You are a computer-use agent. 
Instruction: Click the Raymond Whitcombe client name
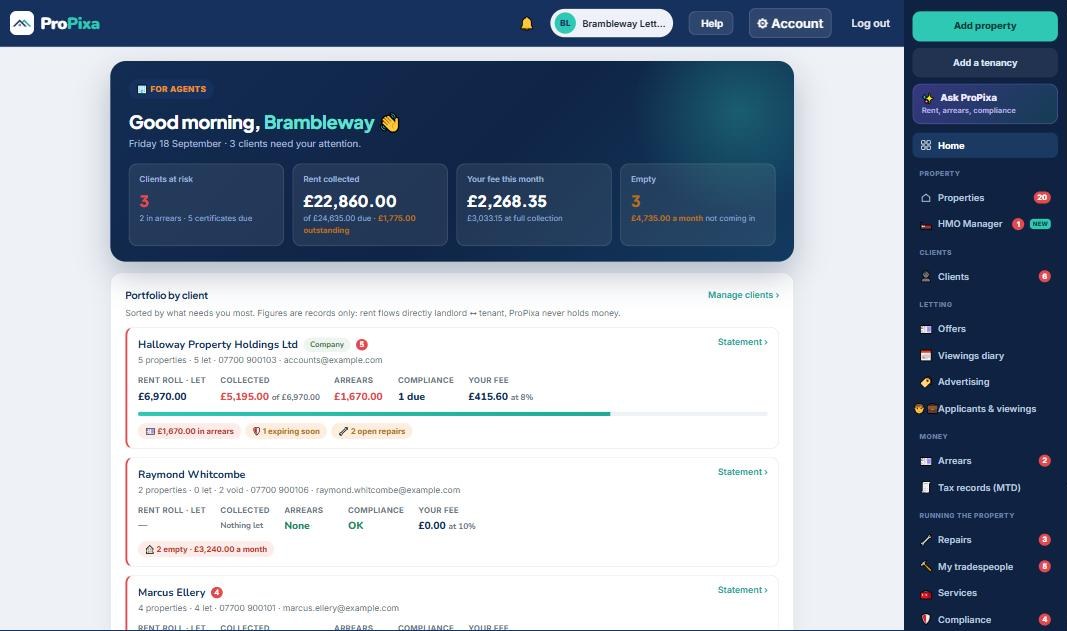pos(192,474)
